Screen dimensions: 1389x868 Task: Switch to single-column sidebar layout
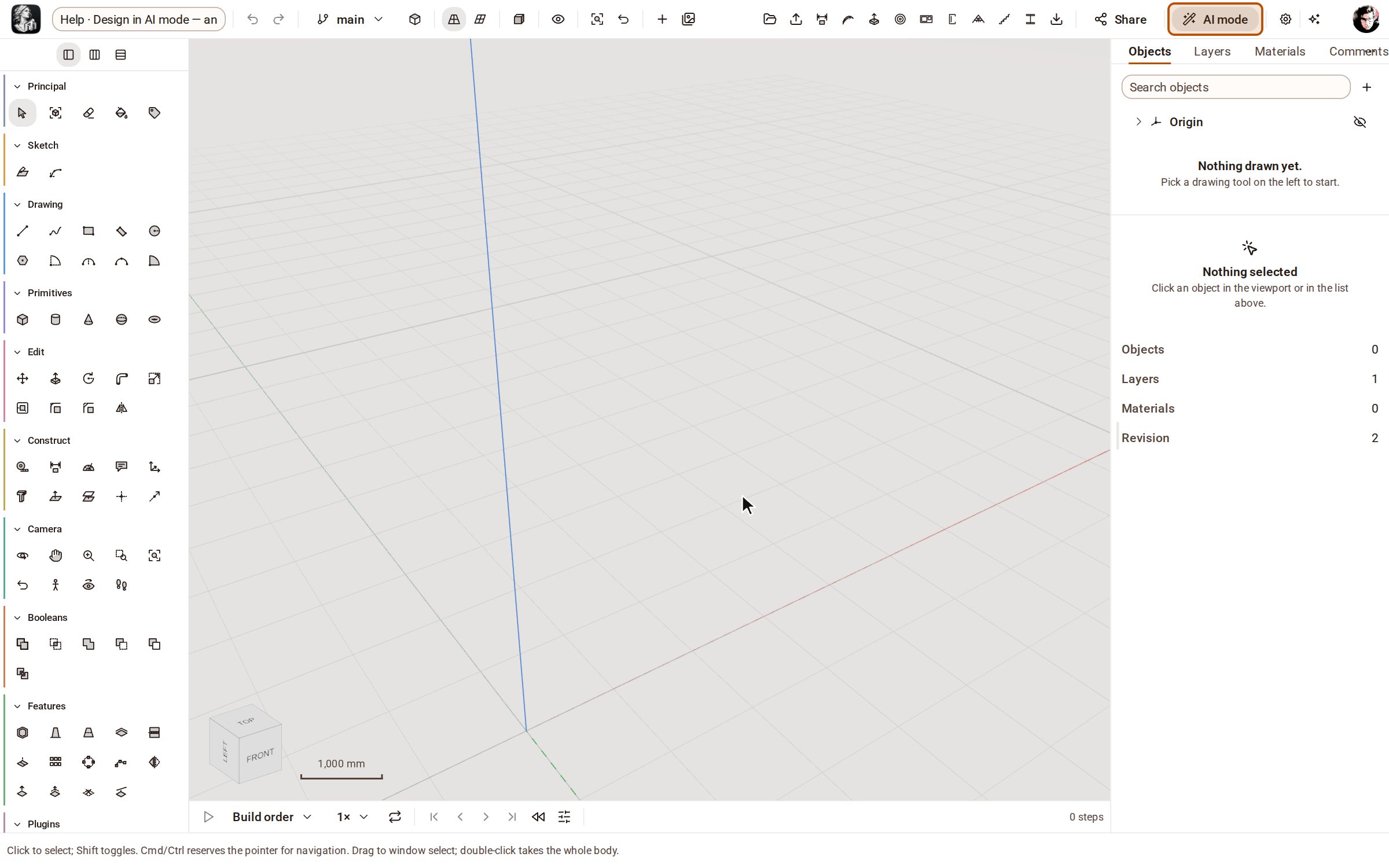pos(68,54)
